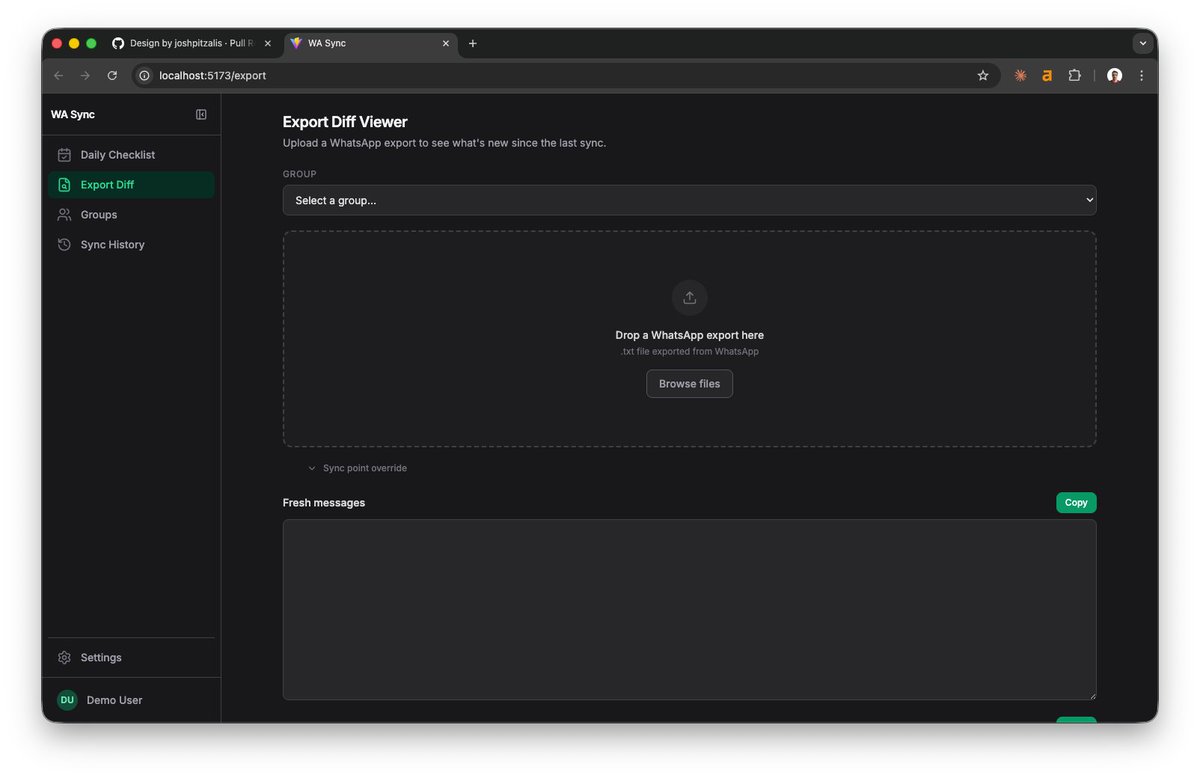Close the WA Sync tab
1200x778 pixels.
(x=446, y=43)
